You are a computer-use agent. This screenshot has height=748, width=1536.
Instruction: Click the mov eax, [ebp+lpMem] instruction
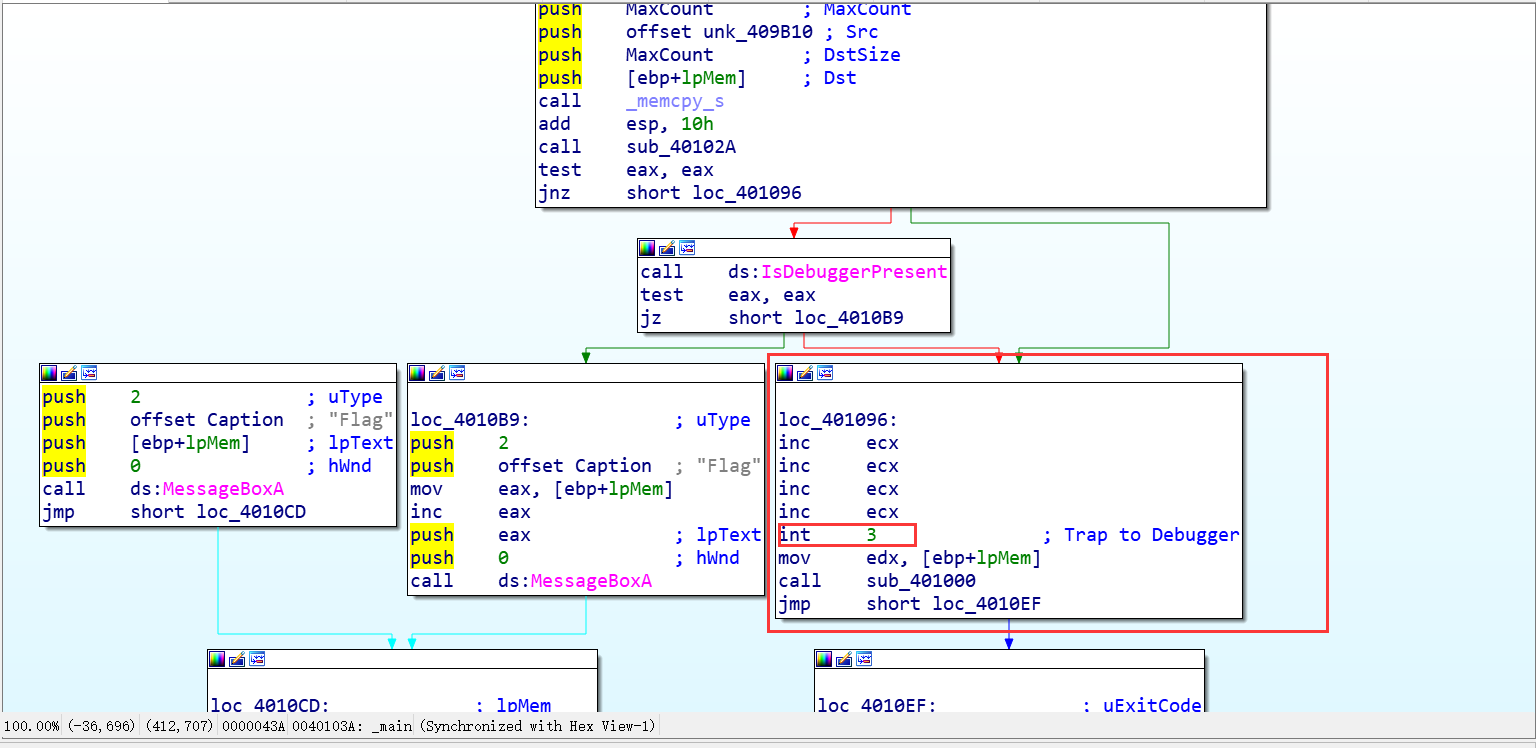541,489
